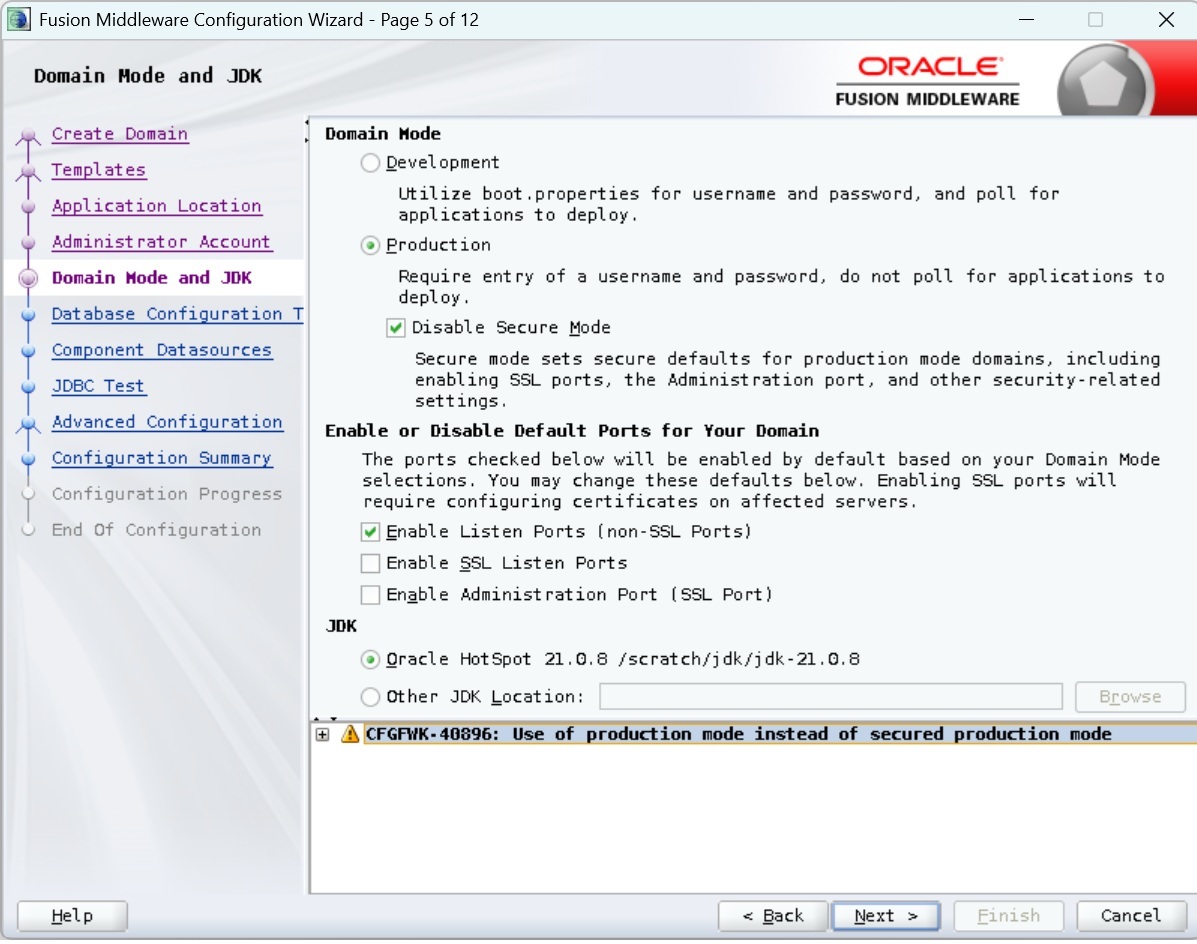Viewport: 1197px width, 944px height.
Task: Open the Templates step link
Action: tap(98, 169)
